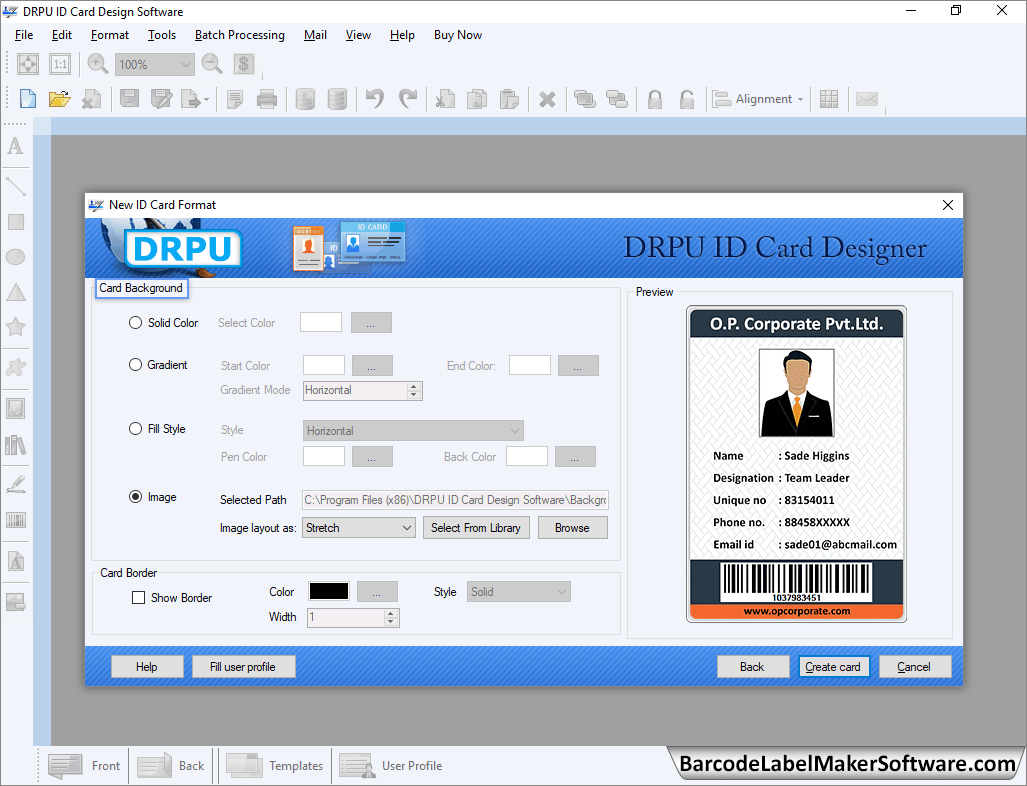1027x786 pixels.
Task: Select the Solid Color radio button
Action: [135, 322]
